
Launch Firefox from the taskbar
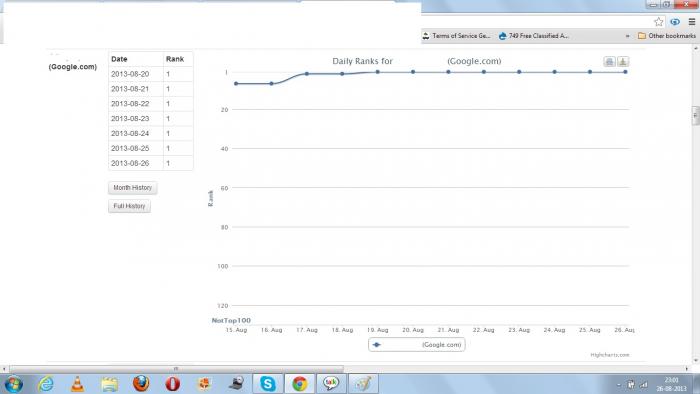[x=141, y=384]
